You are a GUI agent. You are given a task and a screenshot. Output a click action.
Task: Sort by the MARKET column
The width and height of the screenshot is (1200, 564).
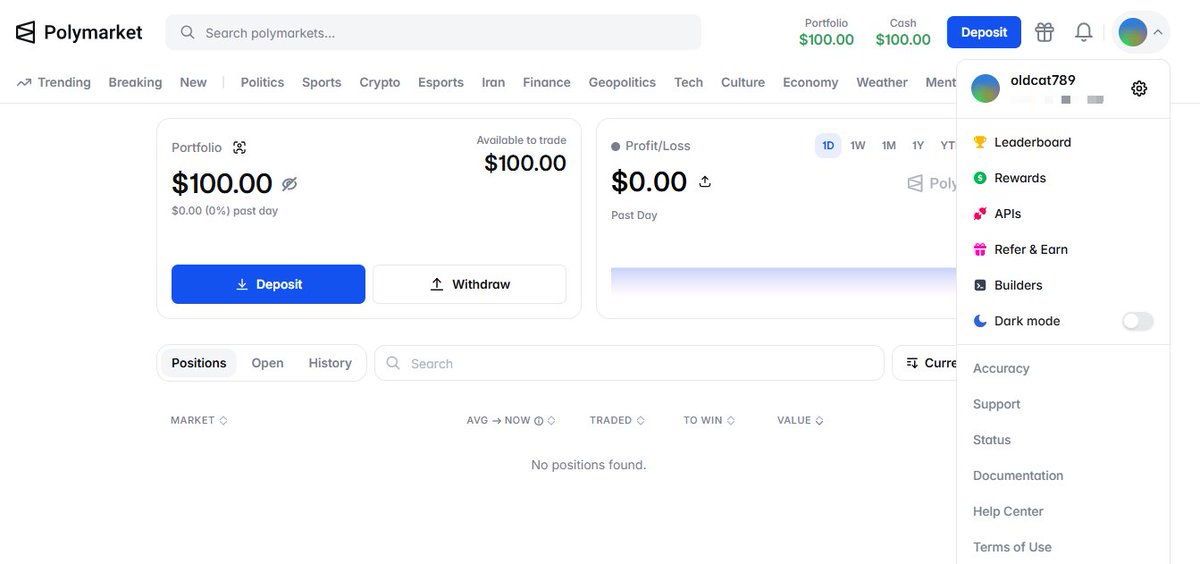(x=199, y=421)
